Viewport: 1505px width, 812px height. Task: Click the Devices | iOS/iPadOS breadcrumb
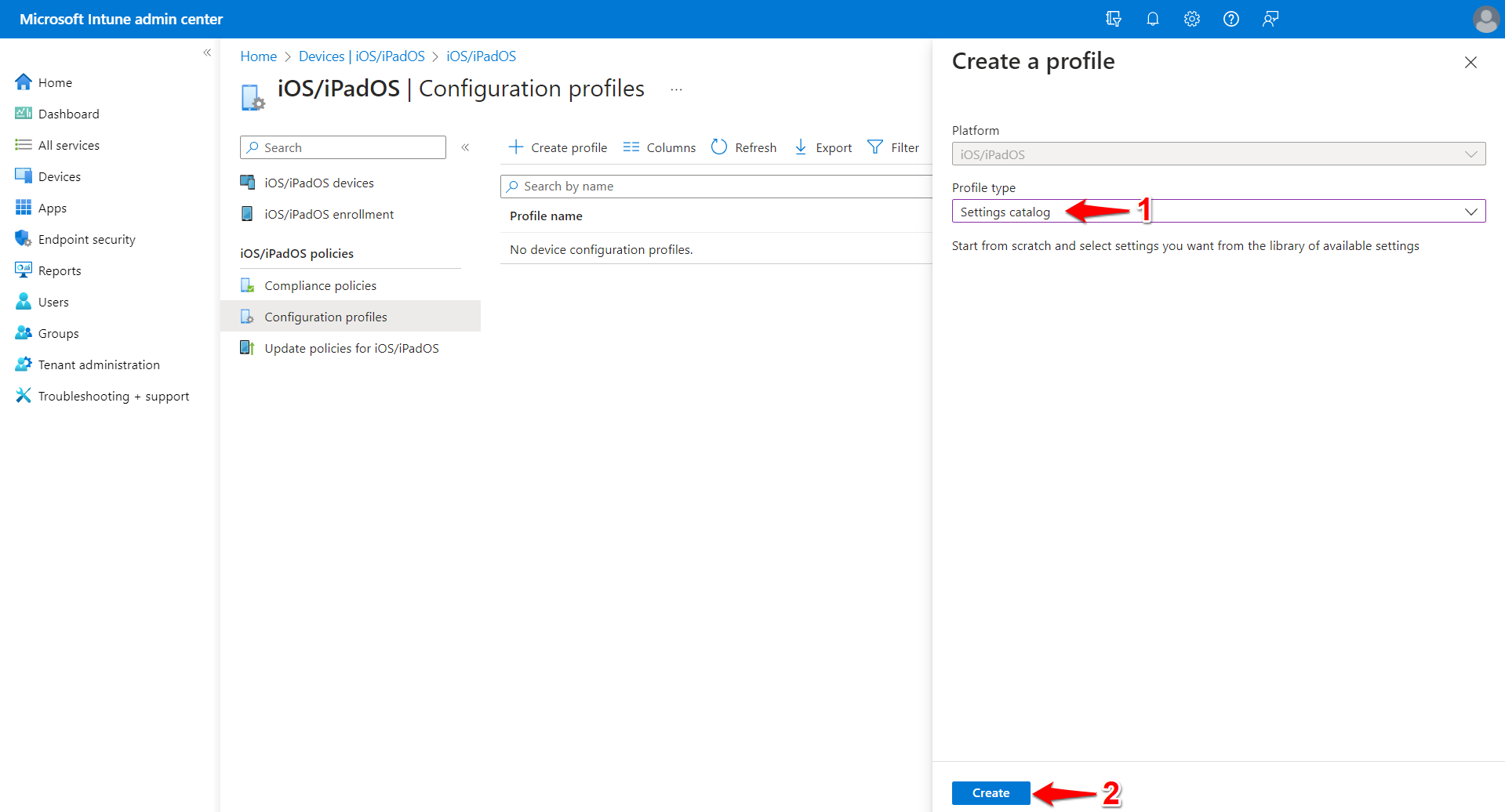tap(362, 56)
